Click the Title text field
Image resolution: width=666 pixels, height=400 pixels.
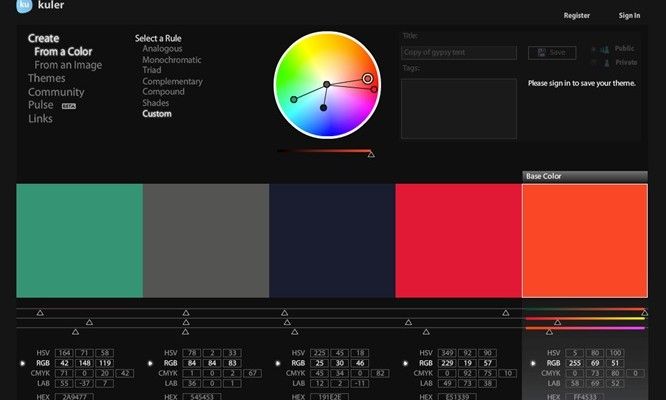(x=459, y=52)
